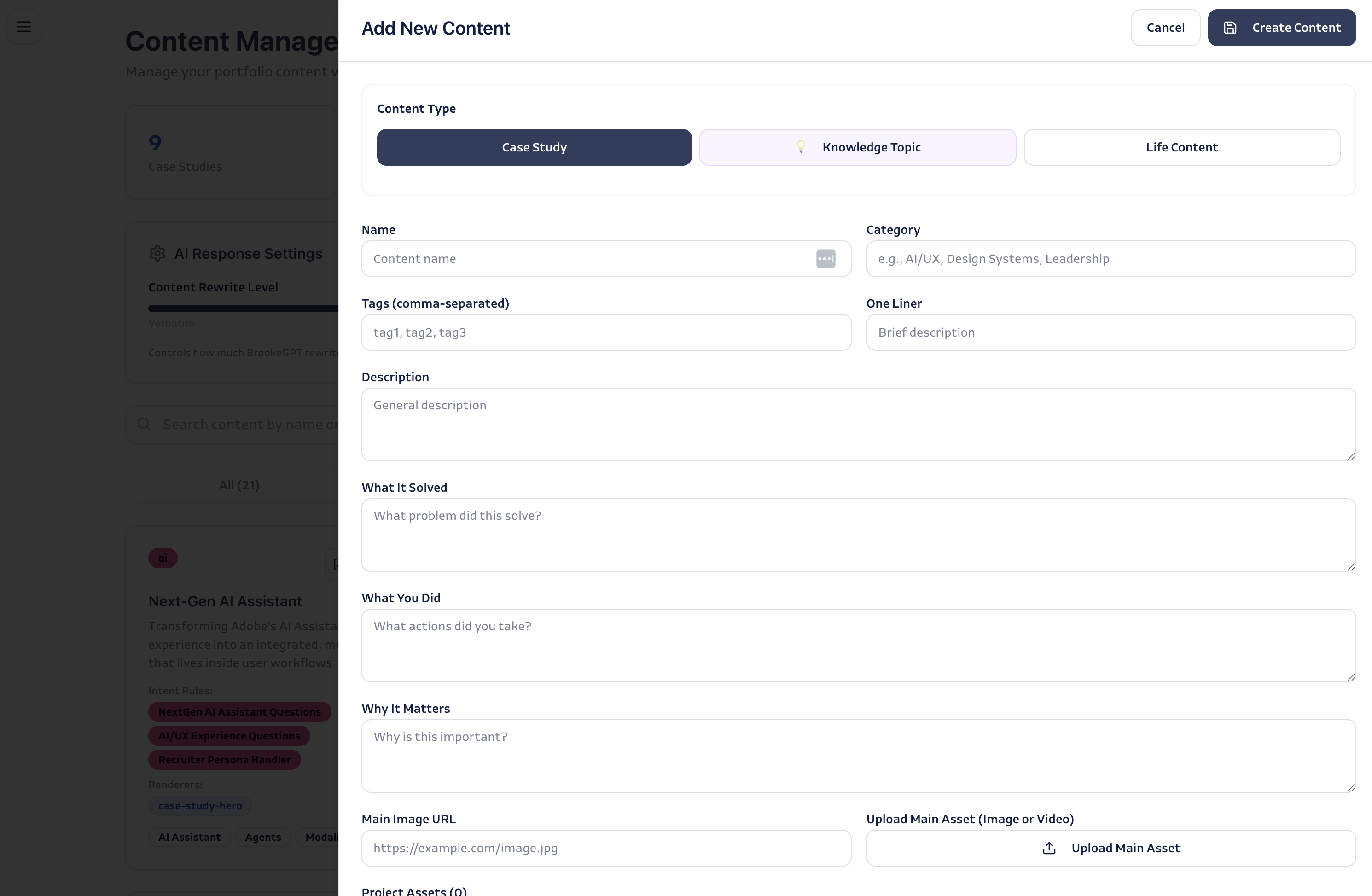Click the 9 Case Studies stat card
1372x896 pixels.
click(232, 152)
